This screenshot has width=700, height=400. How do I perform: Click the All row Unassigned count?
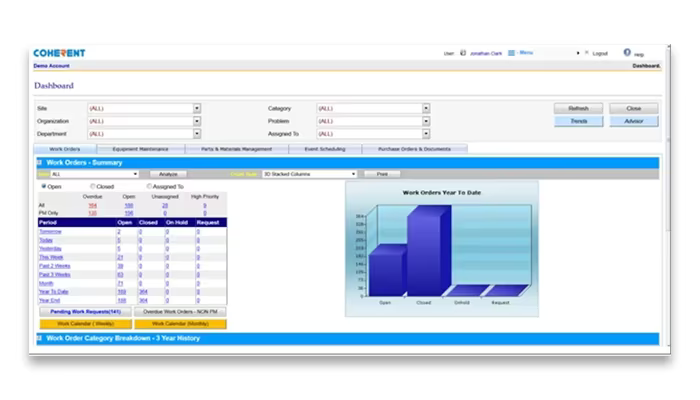click(165, 205)
